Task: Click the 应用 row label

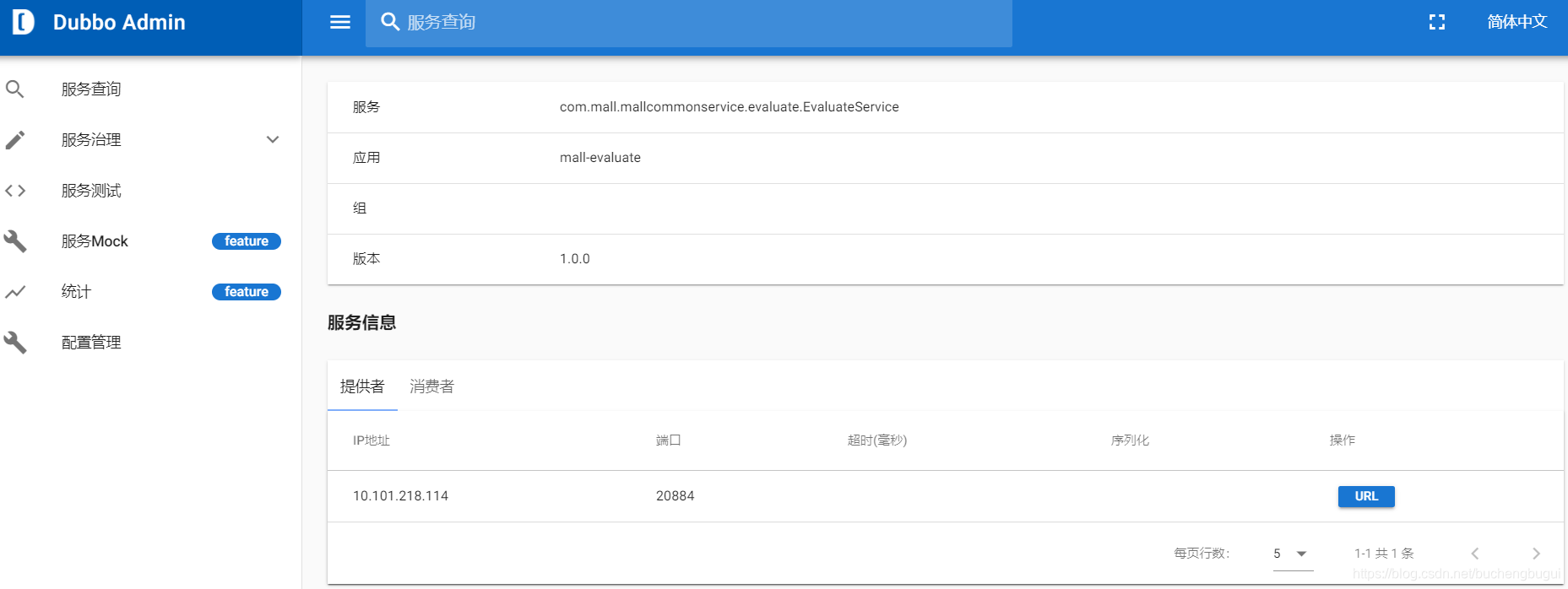Action: (366, 158)
